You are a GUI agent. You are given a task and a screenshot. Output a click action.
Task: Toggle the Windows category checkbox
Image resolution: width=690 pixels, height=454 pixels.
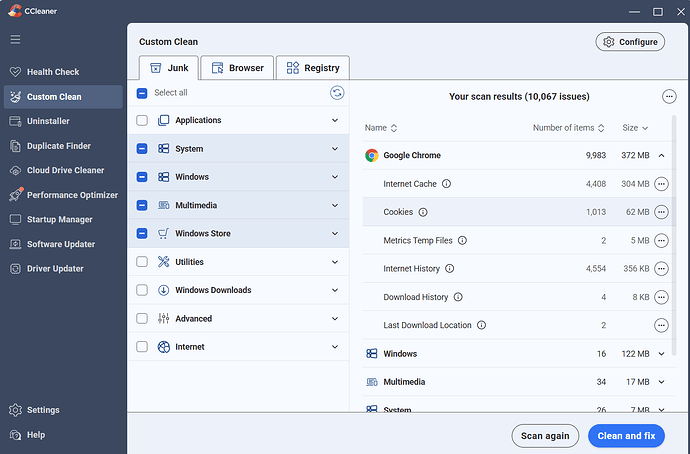click(x=142, y=177)
